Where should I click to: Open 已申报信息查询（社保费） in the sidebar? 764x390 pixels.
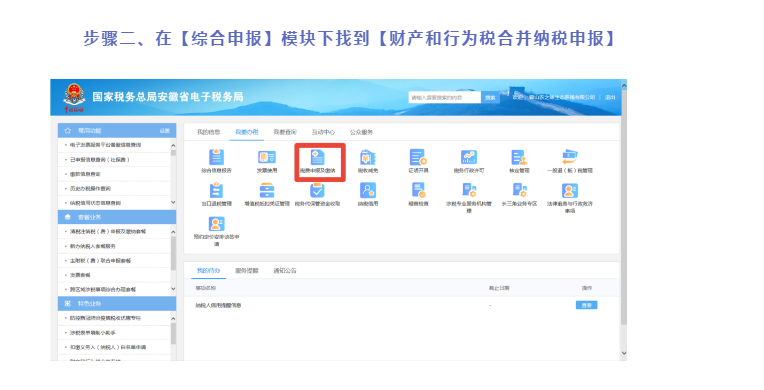pyautogui.click(x=99, y=159)
